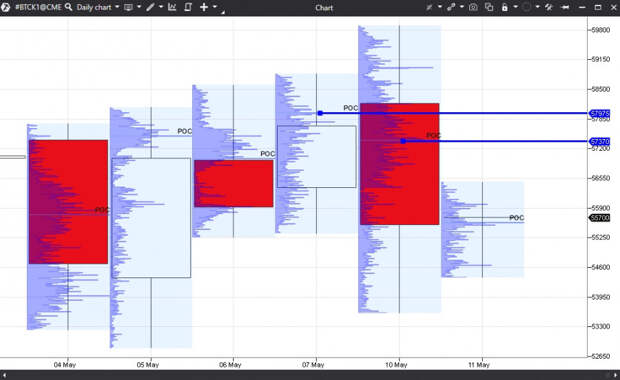Image resolution: width=620 pixels, height=380 pixels.
Task: Click the application logo icon in the title bar
Action: tap(6, 7)
